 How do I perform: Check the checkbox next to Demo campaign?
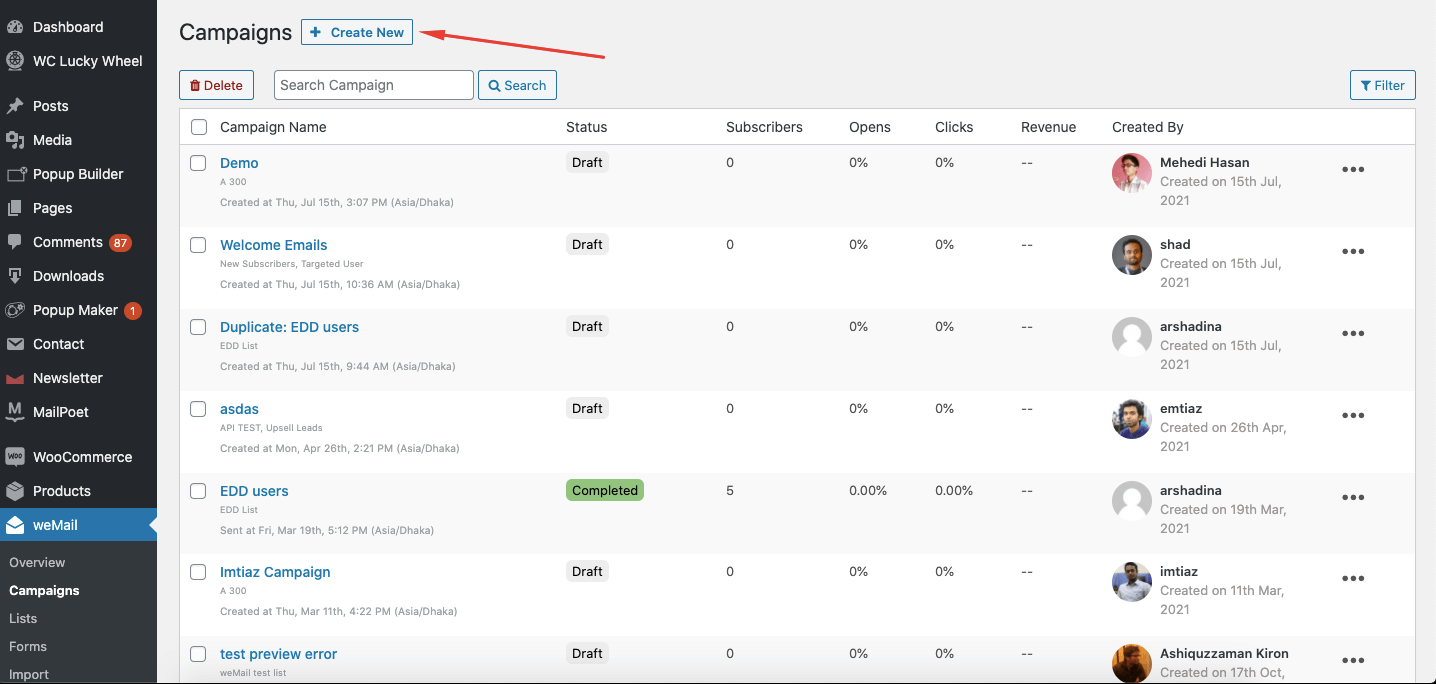pyautogui.click(x=198, y=162)
